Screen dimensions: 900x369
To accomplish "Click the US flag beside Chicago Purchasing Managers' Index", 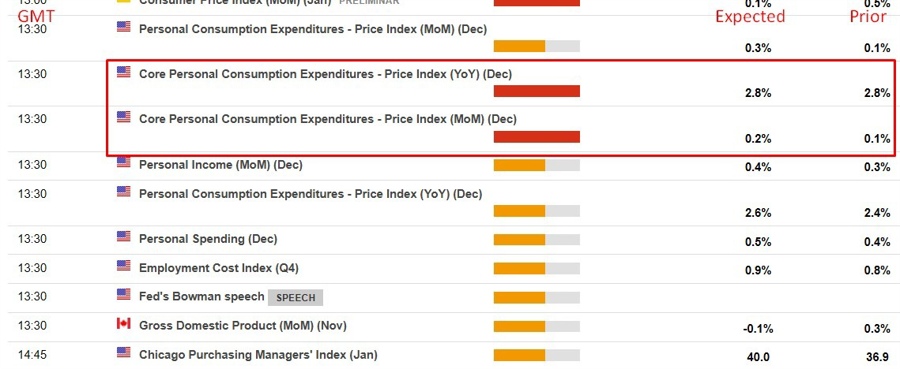I will point(123,352).
